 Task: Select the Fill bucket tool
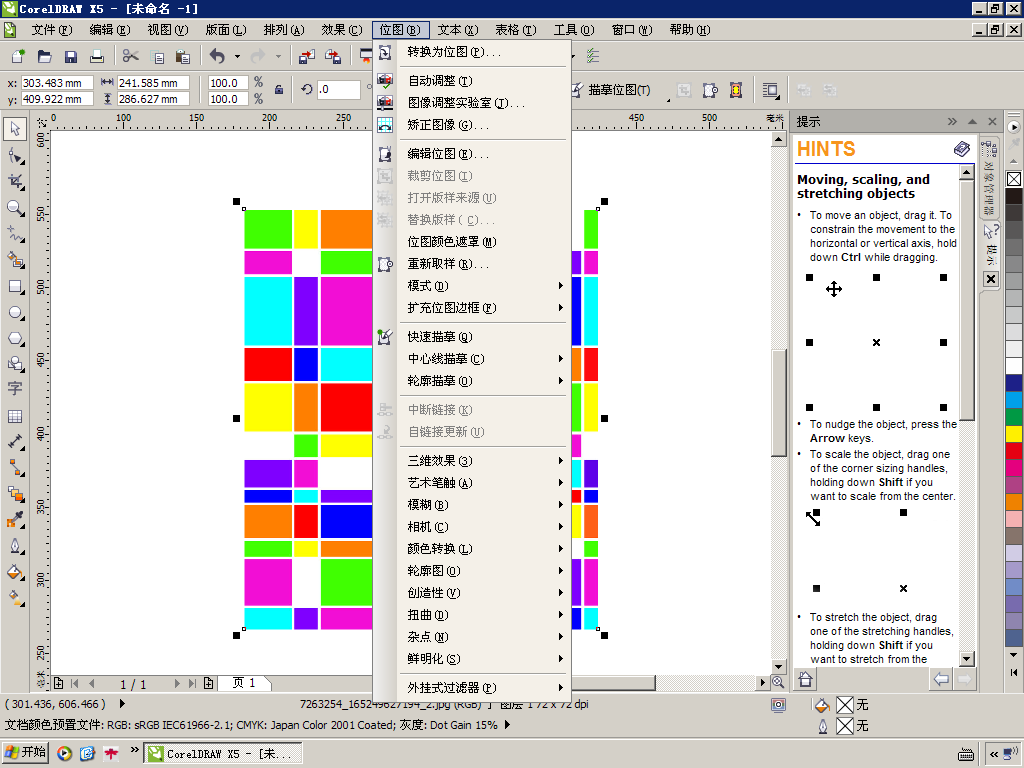pyautogui.click(x=15, y=572)
